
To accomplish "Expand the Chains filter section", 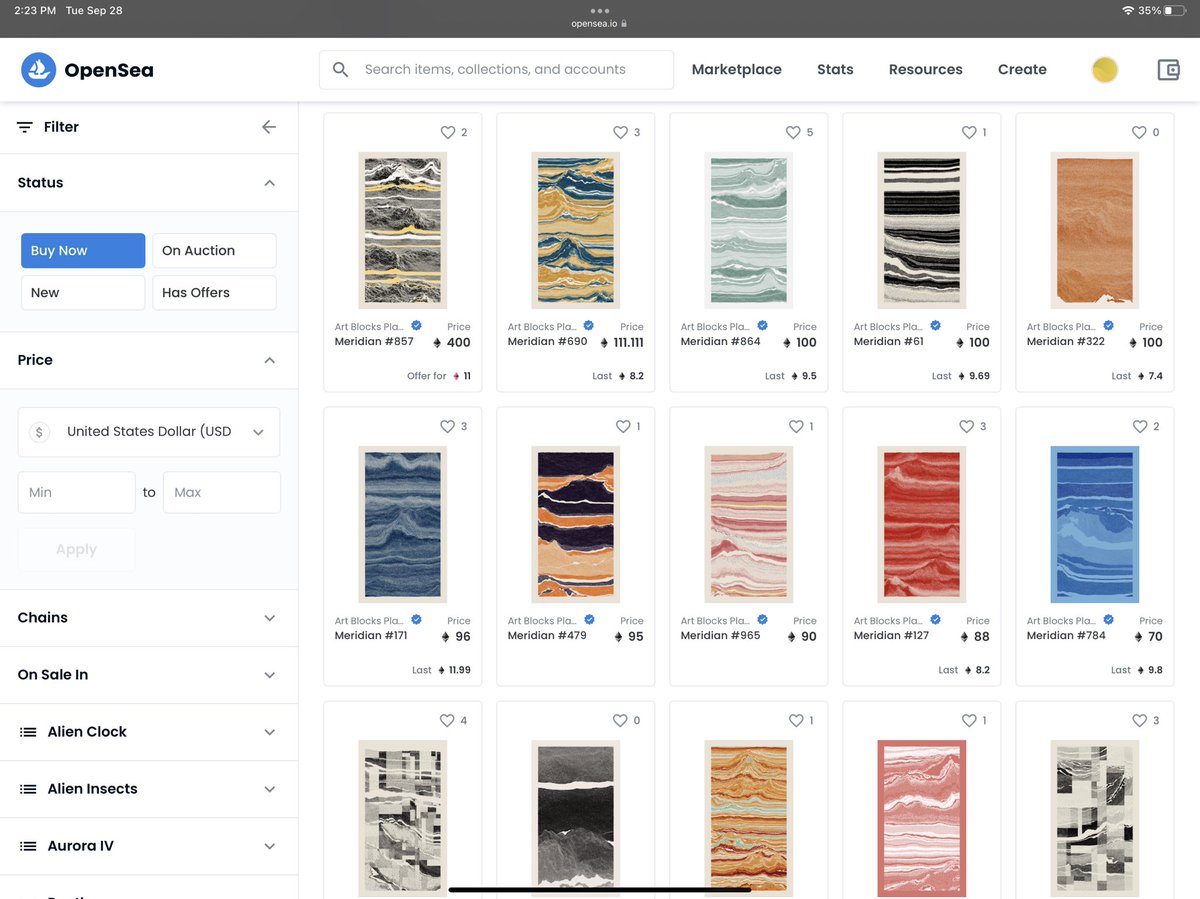I will coord(149,618).
